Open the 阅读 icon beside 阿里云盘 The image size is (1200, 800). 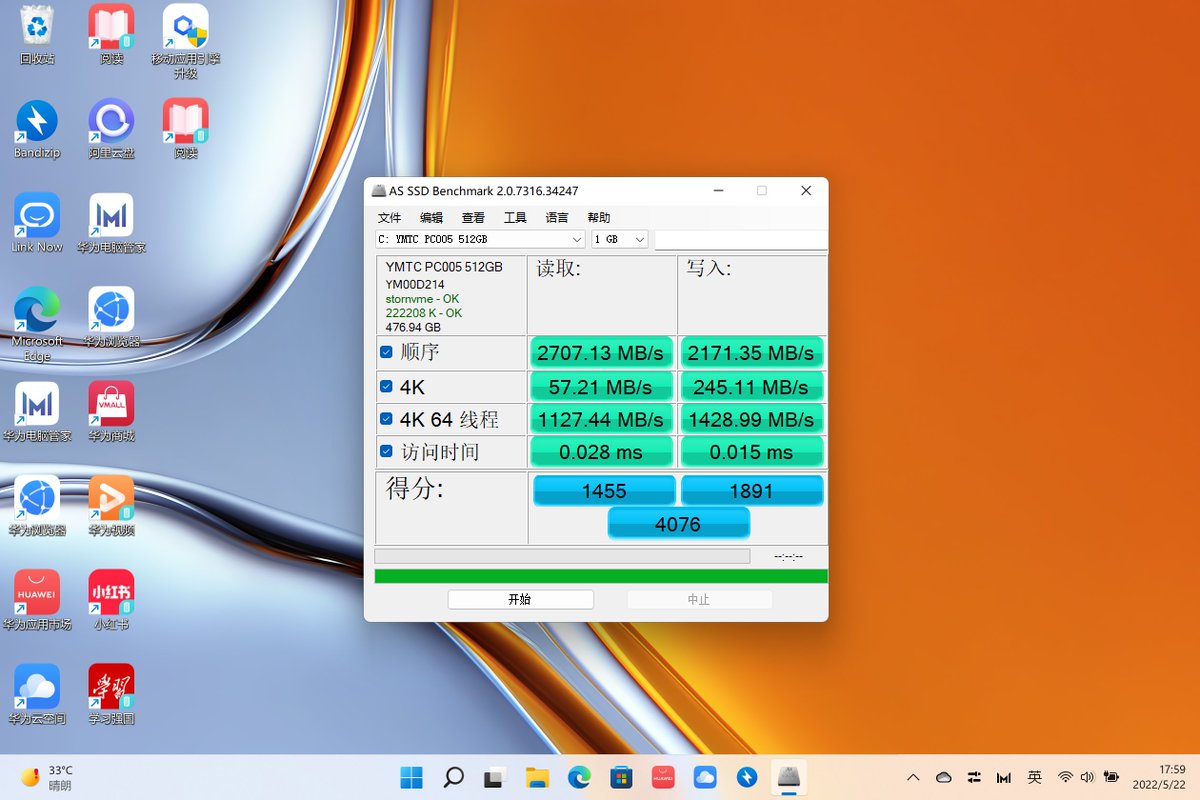tap(185, 129)
